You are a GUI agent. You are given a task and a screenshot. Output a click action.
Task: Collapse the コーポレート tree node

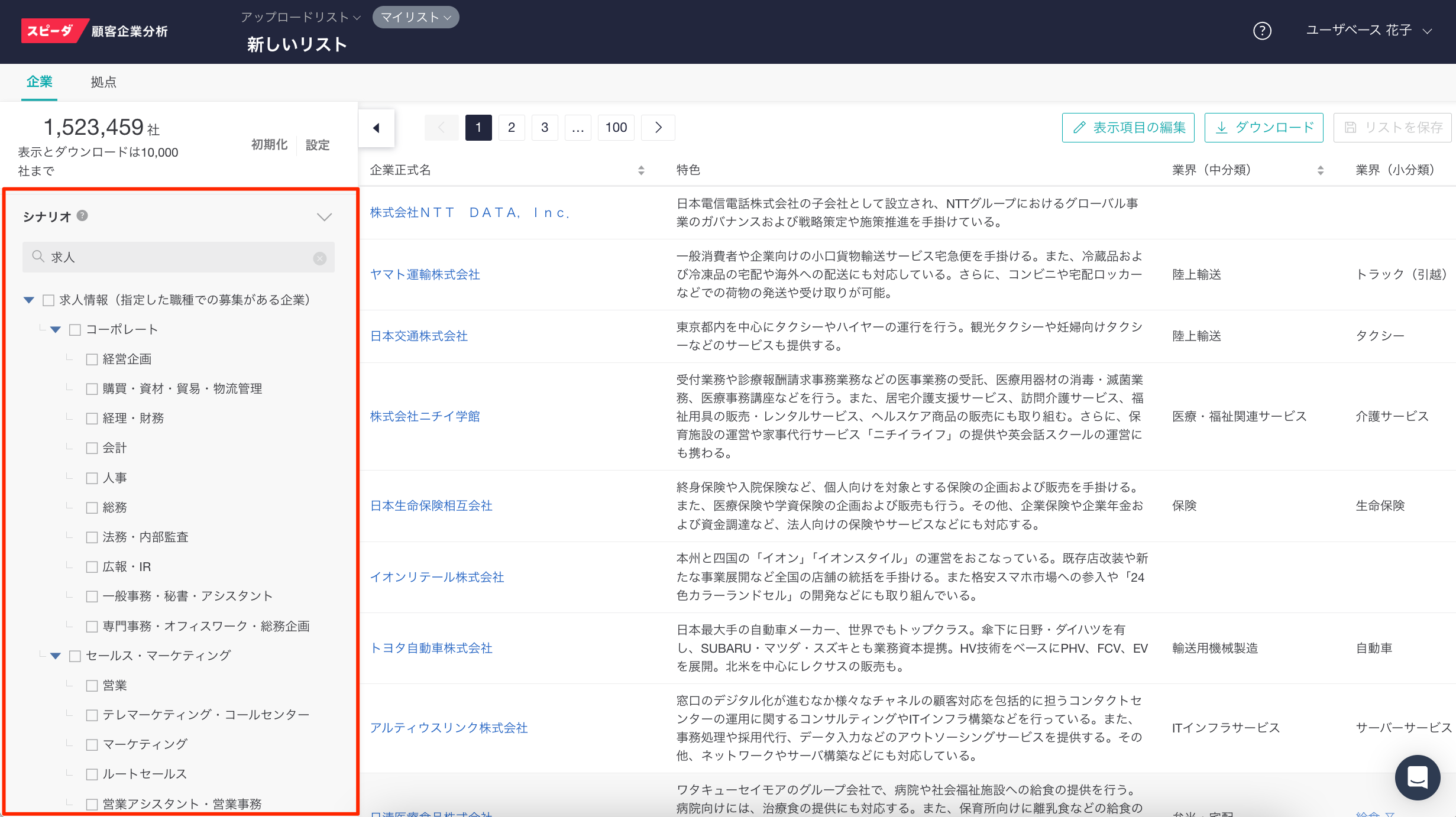click(56, 330)
